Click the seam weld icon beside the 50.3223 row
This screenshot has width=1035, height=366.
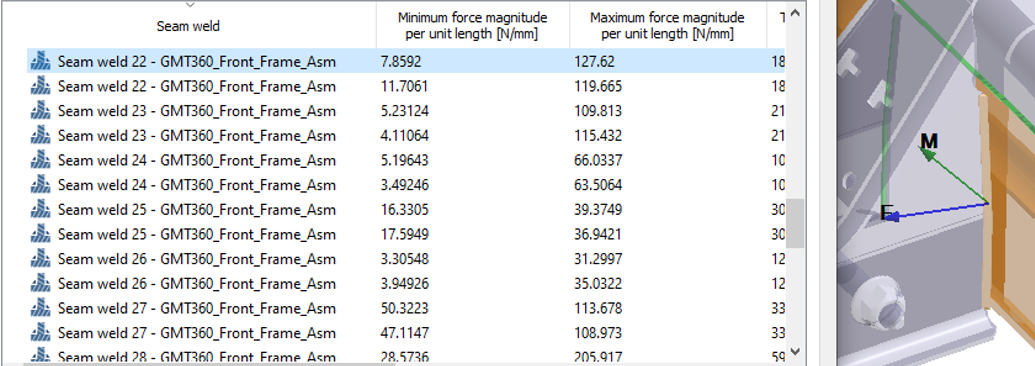tap(40, 308)
